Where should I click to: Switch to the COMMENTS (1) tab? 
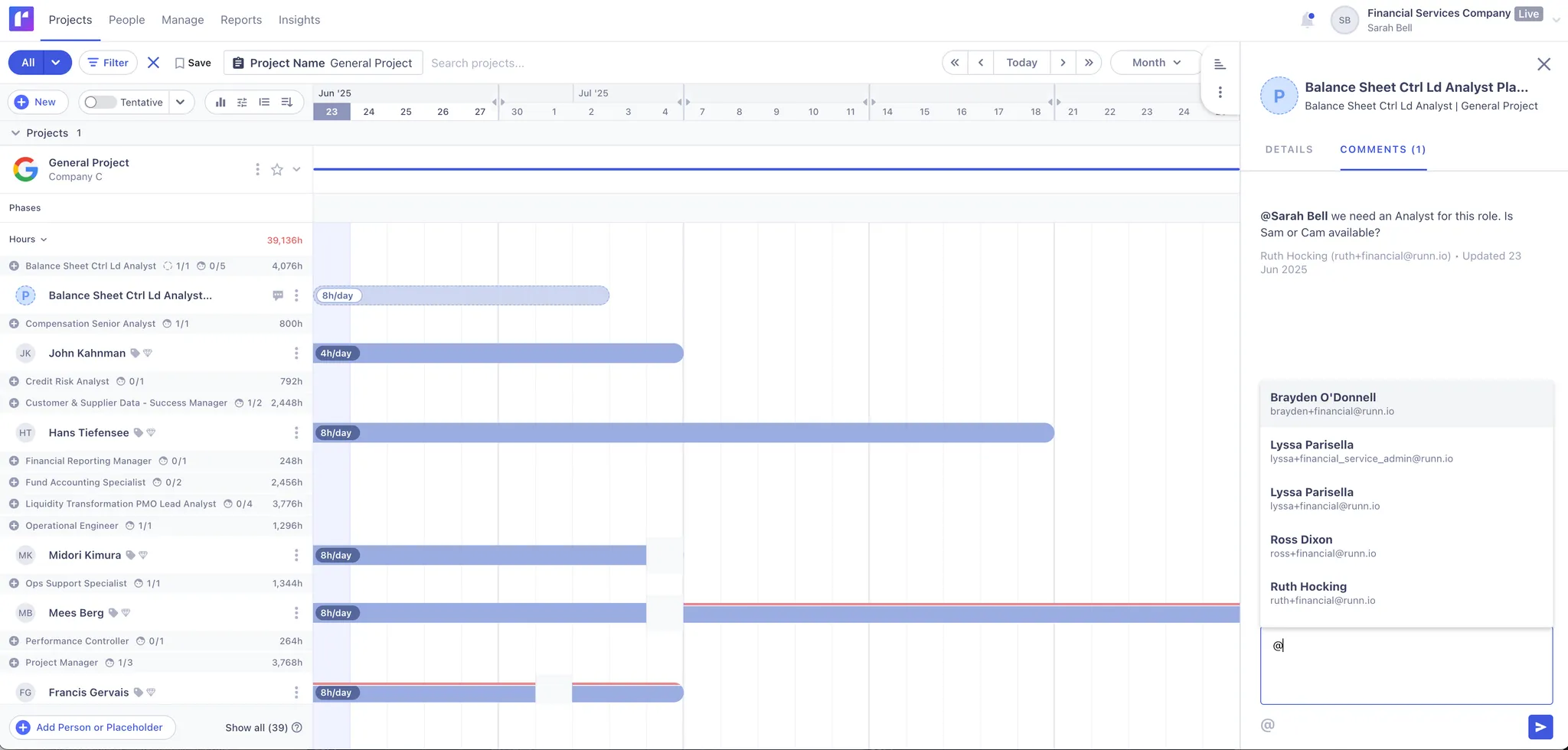click(1383, 149)
